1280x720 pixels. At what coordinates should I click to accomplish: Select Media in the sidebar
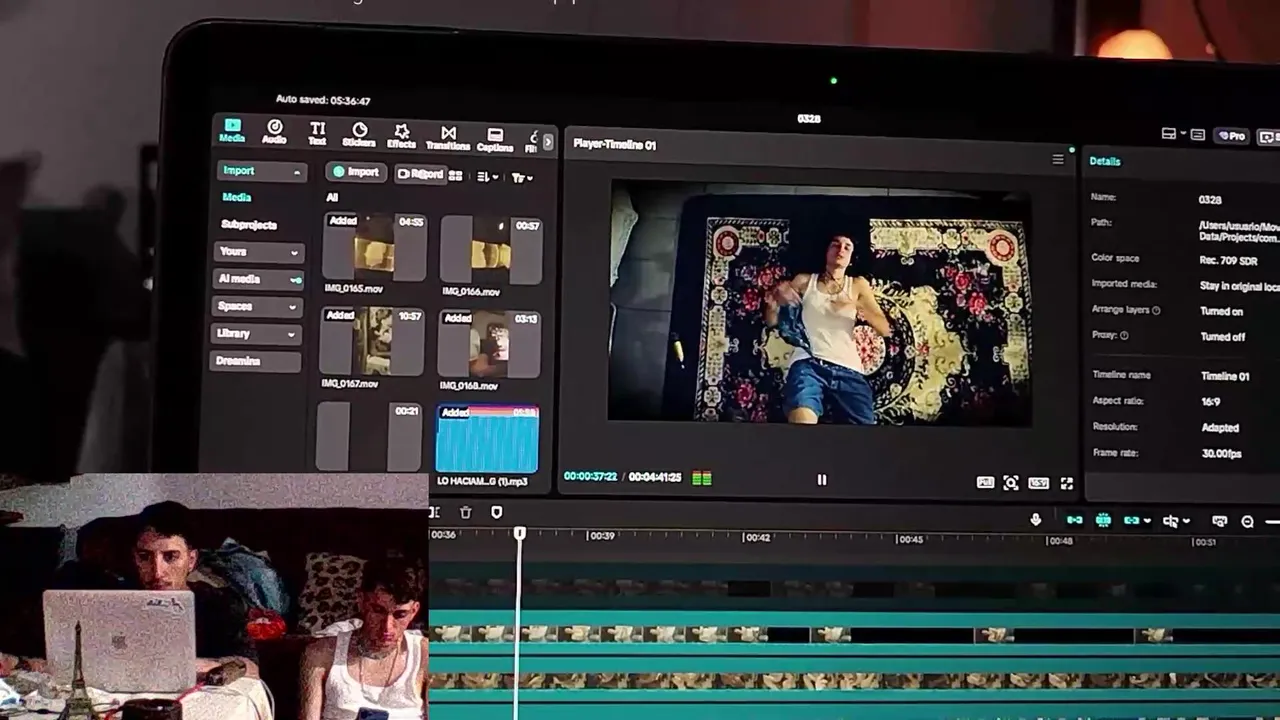pyautogui.click(x=237, y=197)
